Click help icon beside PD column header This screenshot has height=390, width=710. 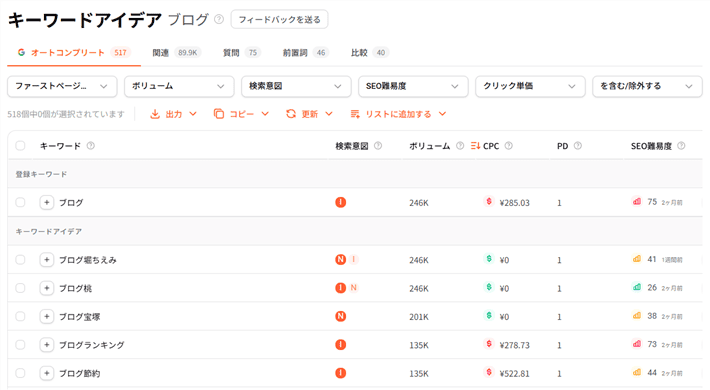[578, 146]
